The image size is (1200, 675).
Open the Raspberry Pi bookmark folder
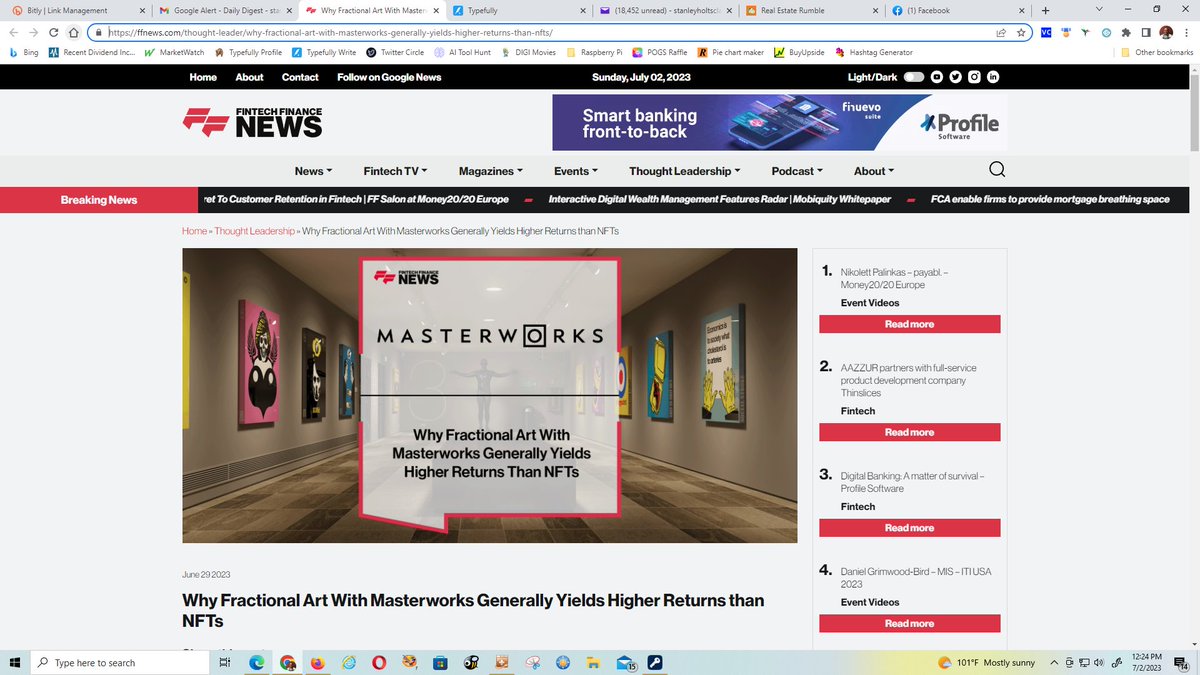point(594,52)
